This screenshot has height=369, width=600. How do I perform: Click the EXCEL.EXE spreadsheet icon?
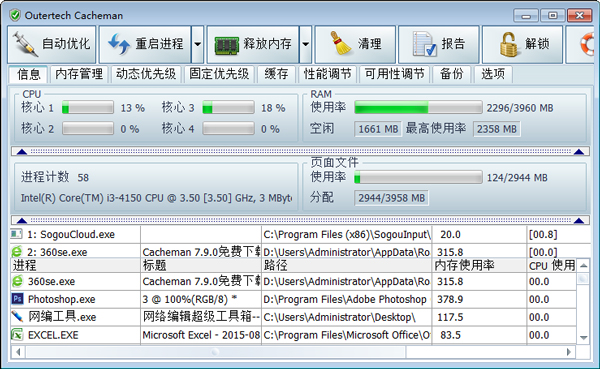pos(18,335)
